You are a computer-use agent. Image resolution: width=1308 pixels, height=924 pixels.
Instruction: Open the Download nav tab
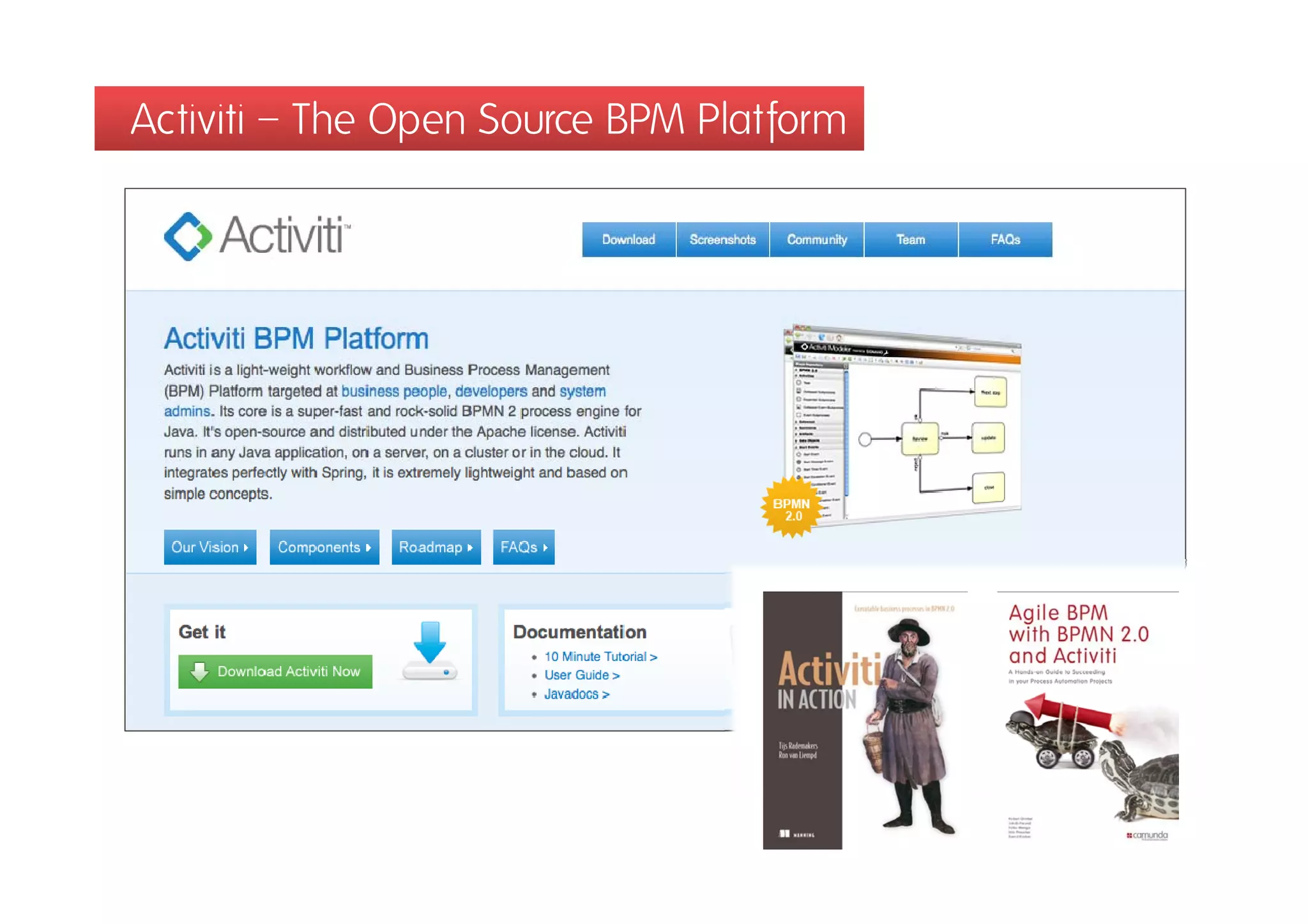628,239
